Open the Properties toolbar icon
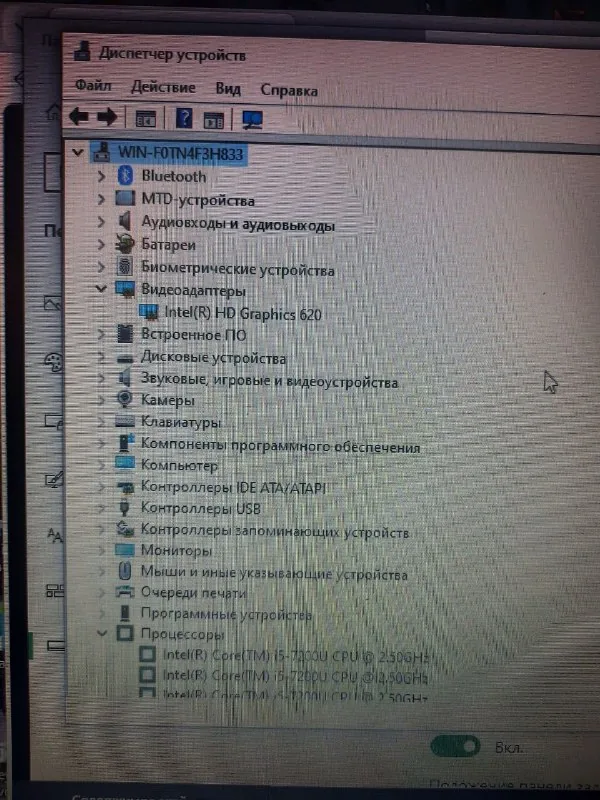Image resolution: width=600 pixels, height=800 pixels. tap(145, 119)
